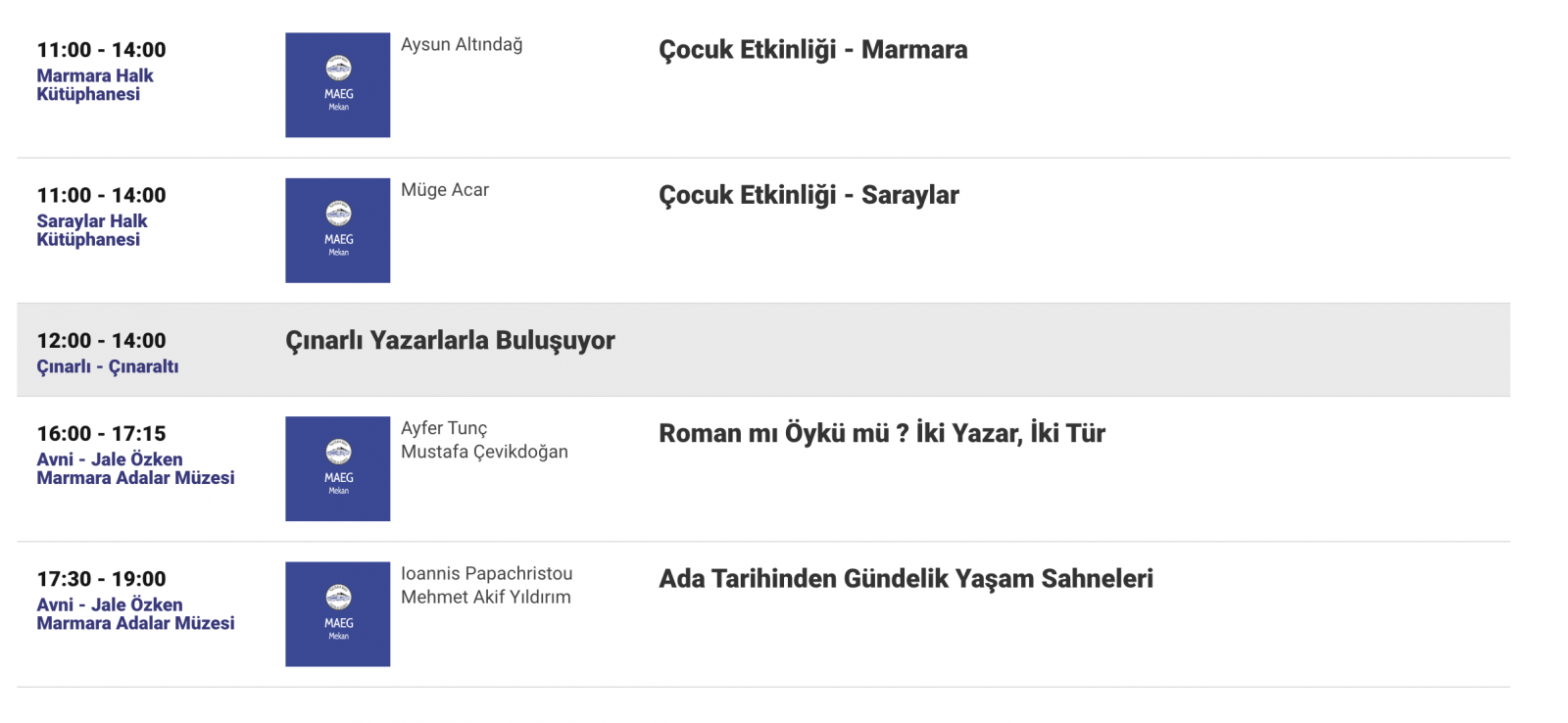Open the MAEG thumbnail next to Ioannis Papachristou
The height and width of the screenshot is (723, 1568).
[337, 614]
